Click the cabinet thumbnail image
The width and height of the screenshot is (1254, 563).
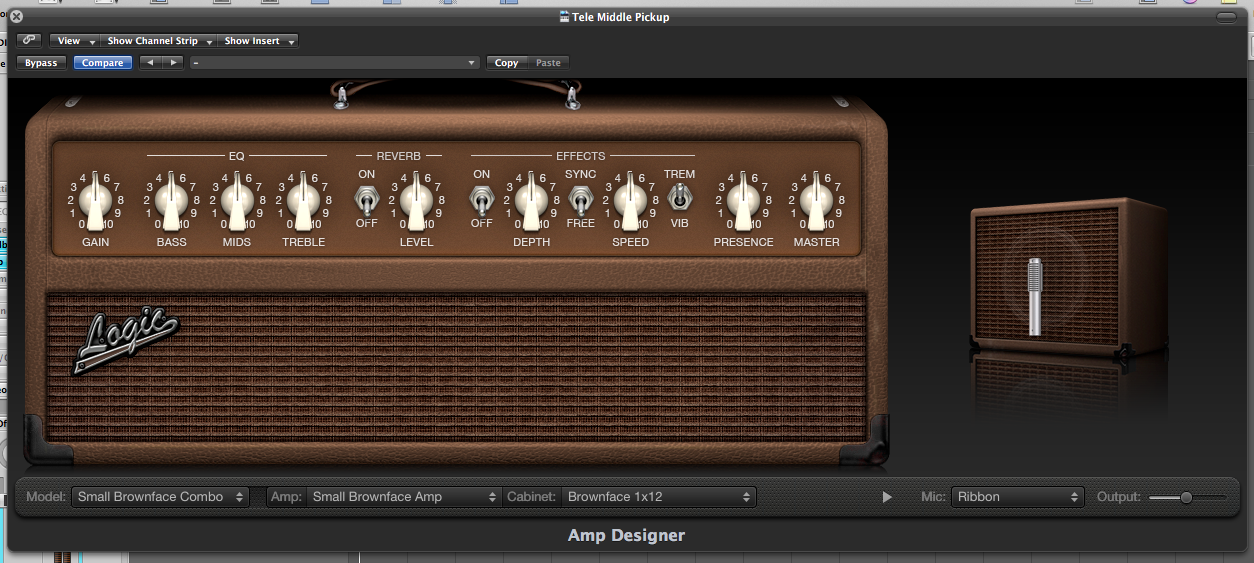point(1068,279)
